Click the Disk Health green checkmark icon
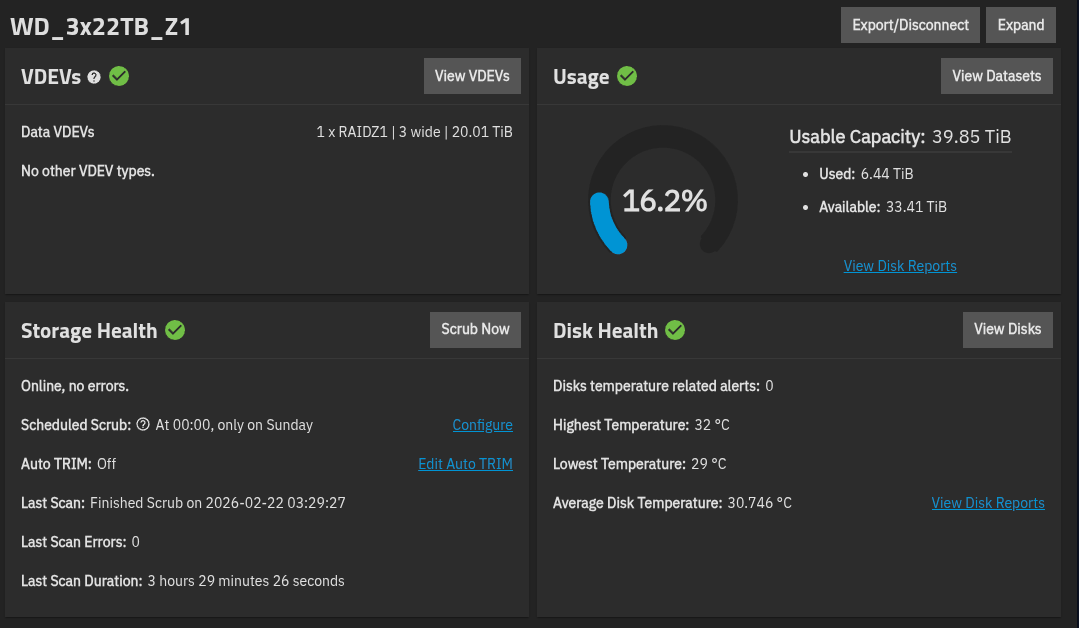The width and height of the screenshot is (1079, 628). point(675,330)
